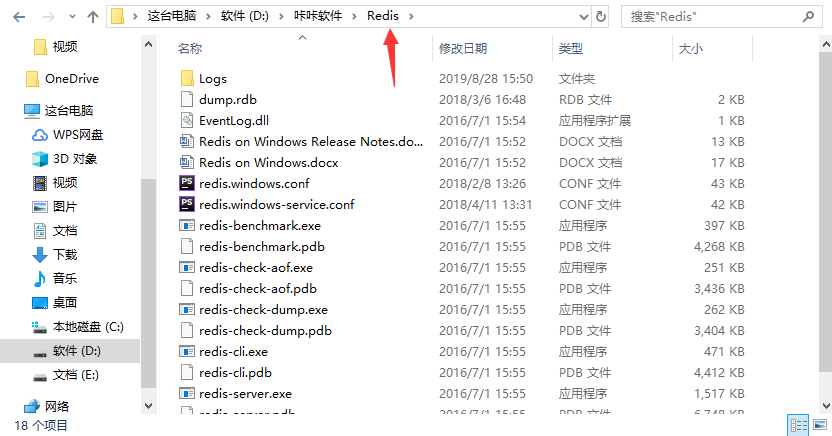Select redis-server.exe icon
832x436 pixels.
coord(187,394)
